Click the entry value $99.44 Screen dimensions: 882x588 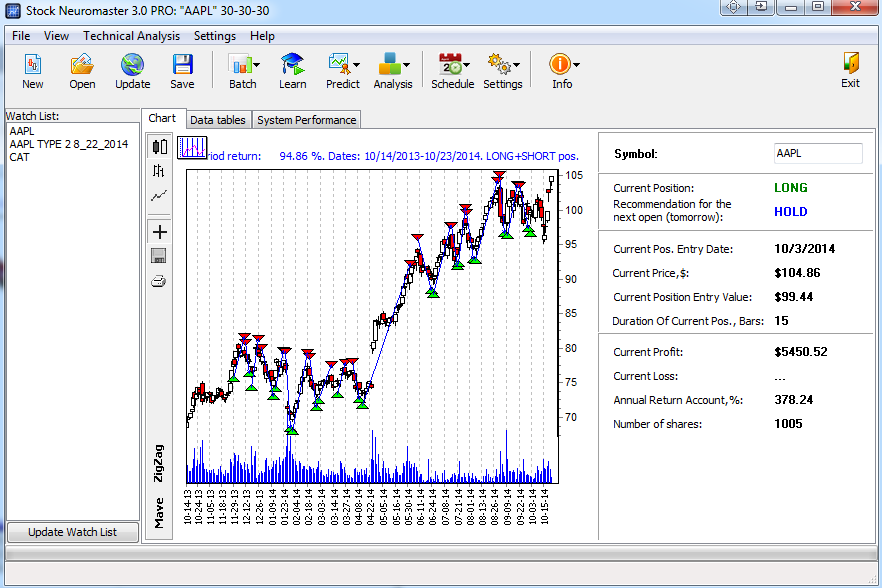tap(794, 297)
